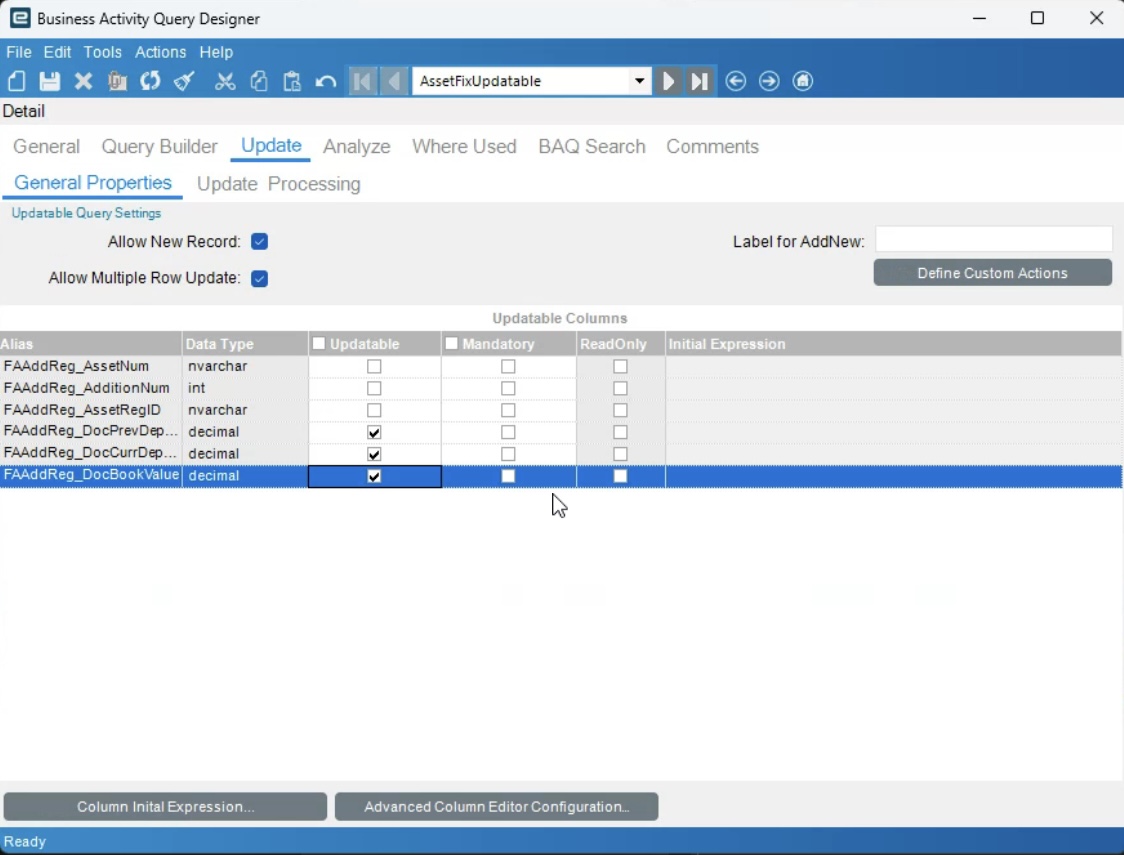This screenshot has height=855, width=1124.
Task: Open the Edit menu
Action: (57, 52)
